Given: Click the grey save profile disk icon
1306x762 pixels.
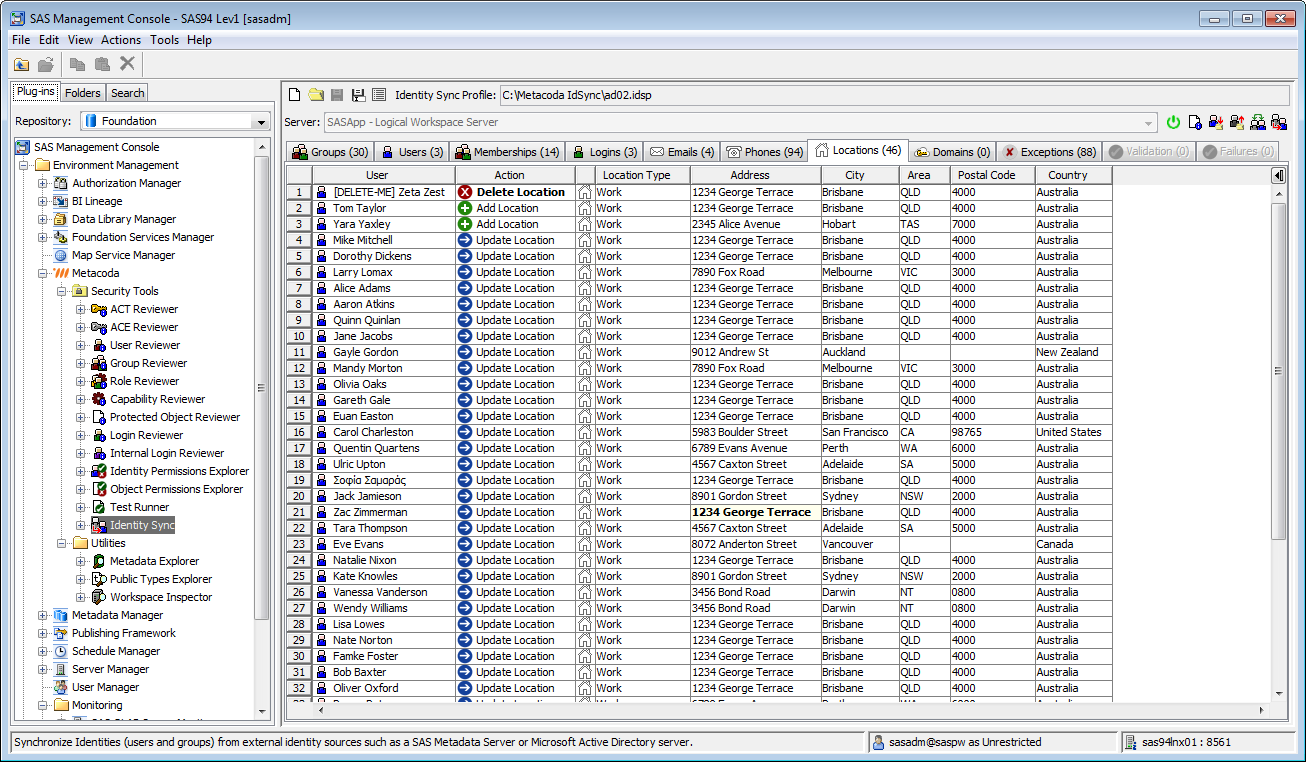Looking at the screenshot, I should click(x=337, y=95).
